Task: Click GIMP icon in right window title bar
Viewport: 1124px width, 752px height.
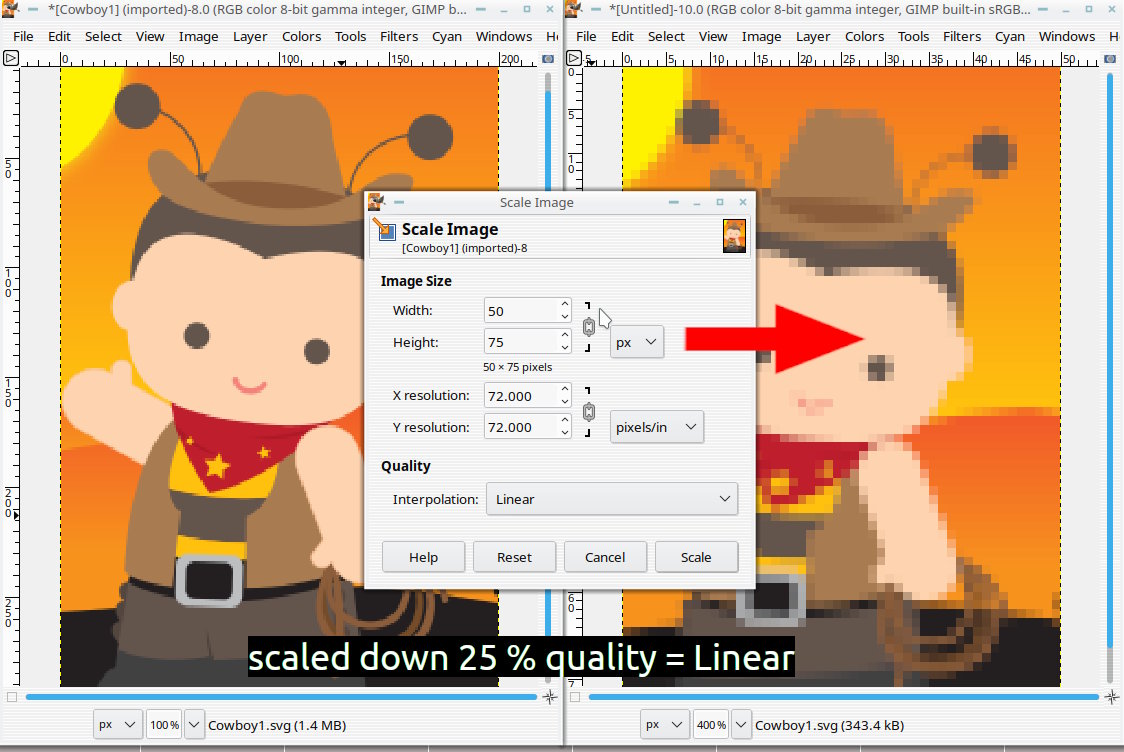Action: [x=573, y=9]
